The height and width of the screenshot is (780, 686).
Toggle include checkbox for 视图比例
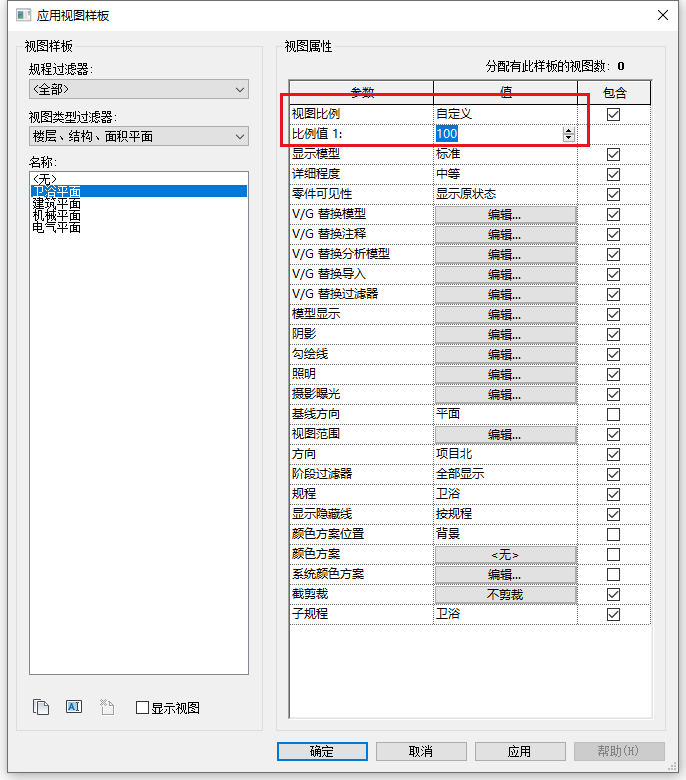point(613,114)
